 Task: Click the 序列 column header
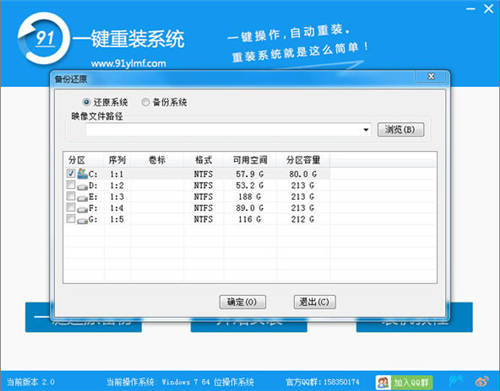coord(117,160)
